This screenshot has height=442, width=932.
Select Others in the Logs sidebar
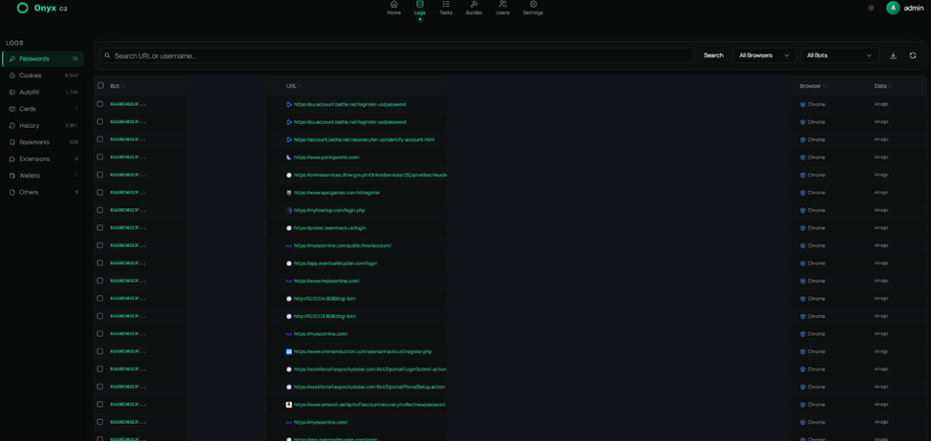pyautogui.click(x=43, y=192)
